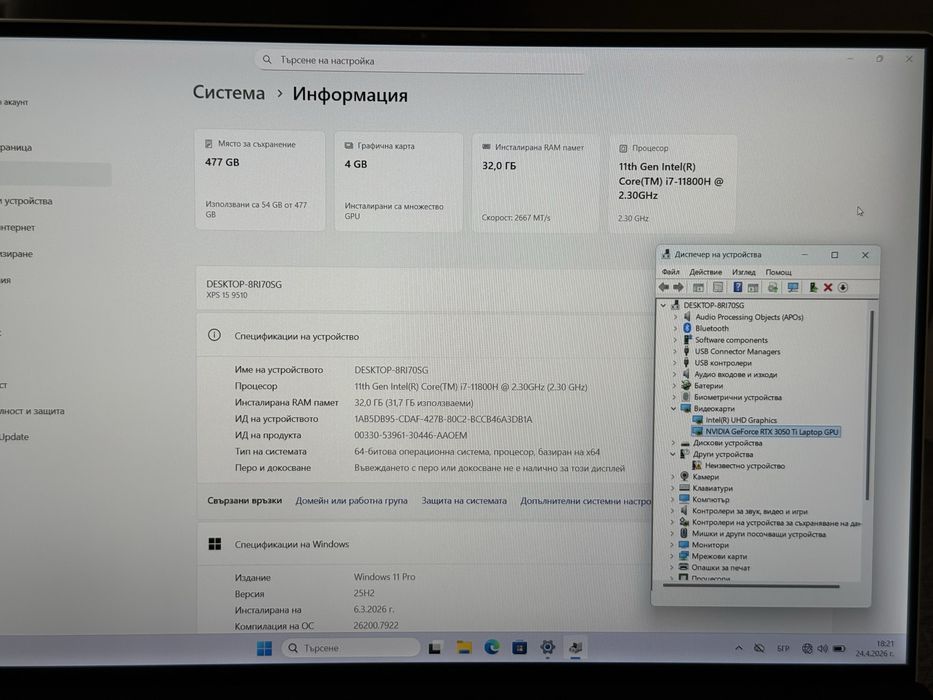Click the Търсене на настройка search field

pos(421,61)
